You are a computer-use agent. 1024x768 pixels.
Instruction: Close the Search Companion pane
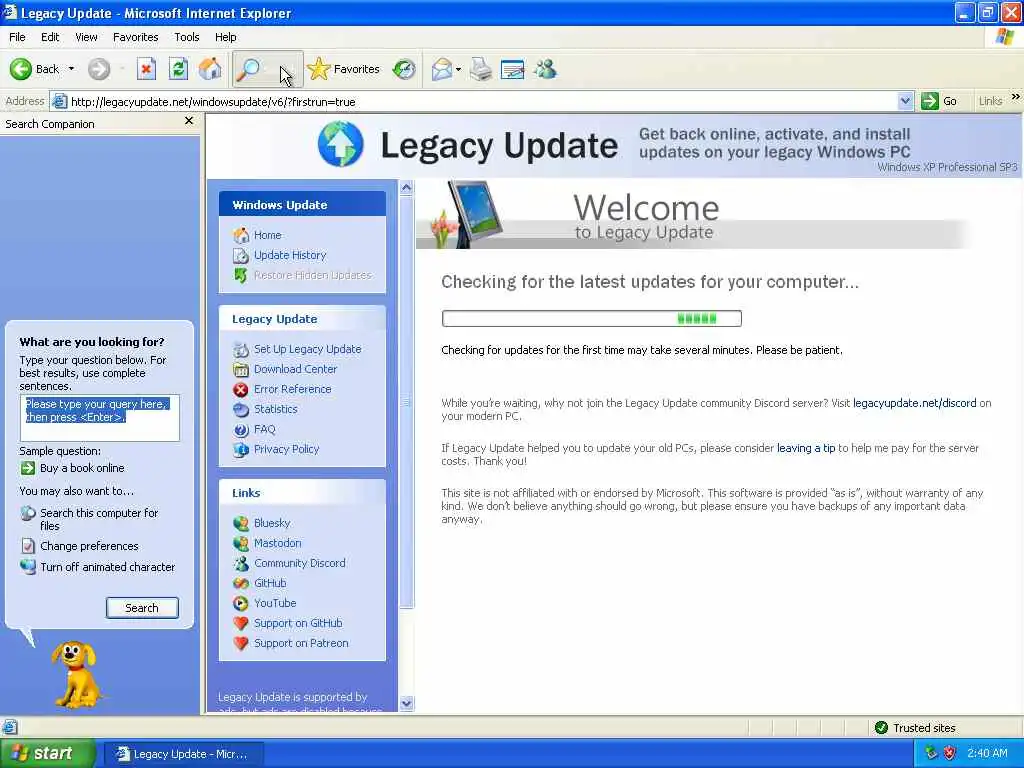pyautogui.click(x=189, y=121)
